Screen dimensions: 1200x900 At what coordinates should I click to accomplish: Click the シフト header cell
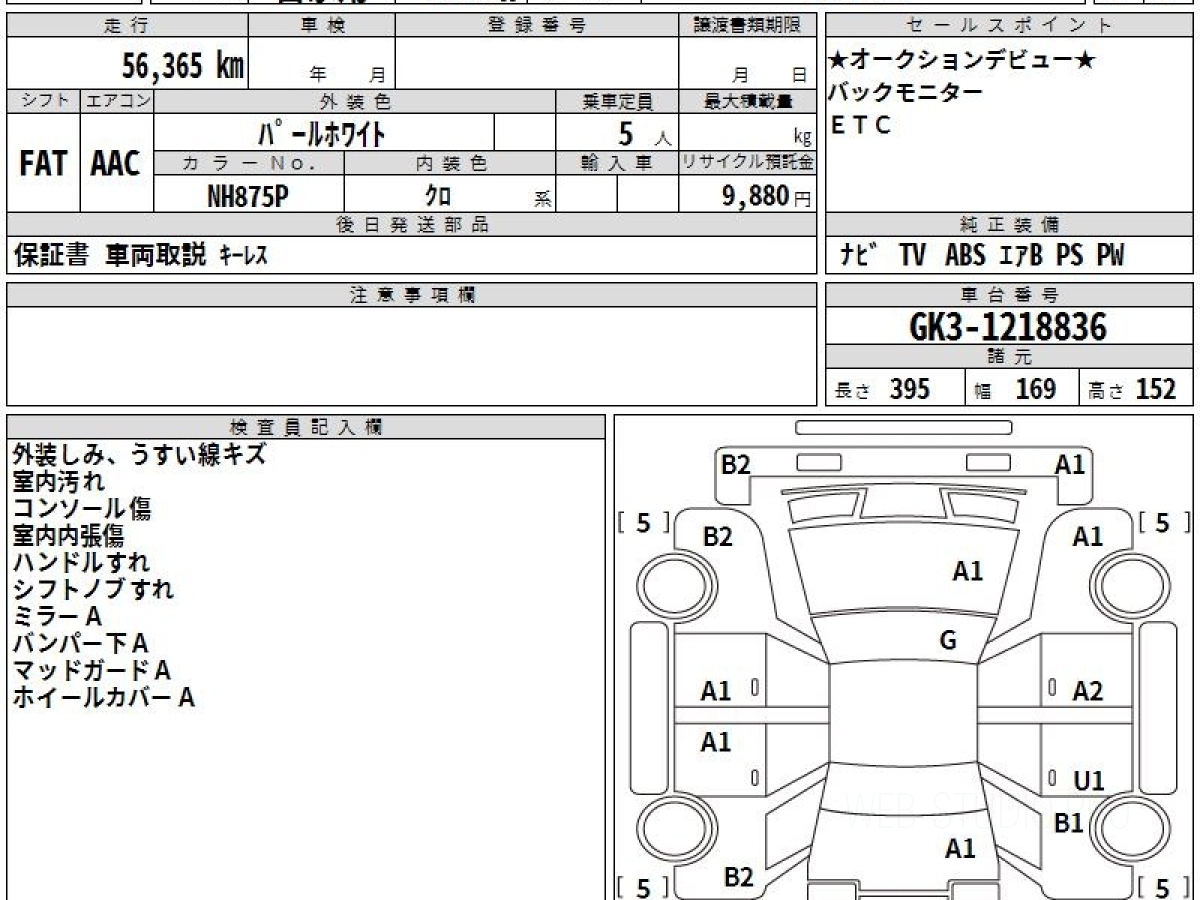(43, 101)
